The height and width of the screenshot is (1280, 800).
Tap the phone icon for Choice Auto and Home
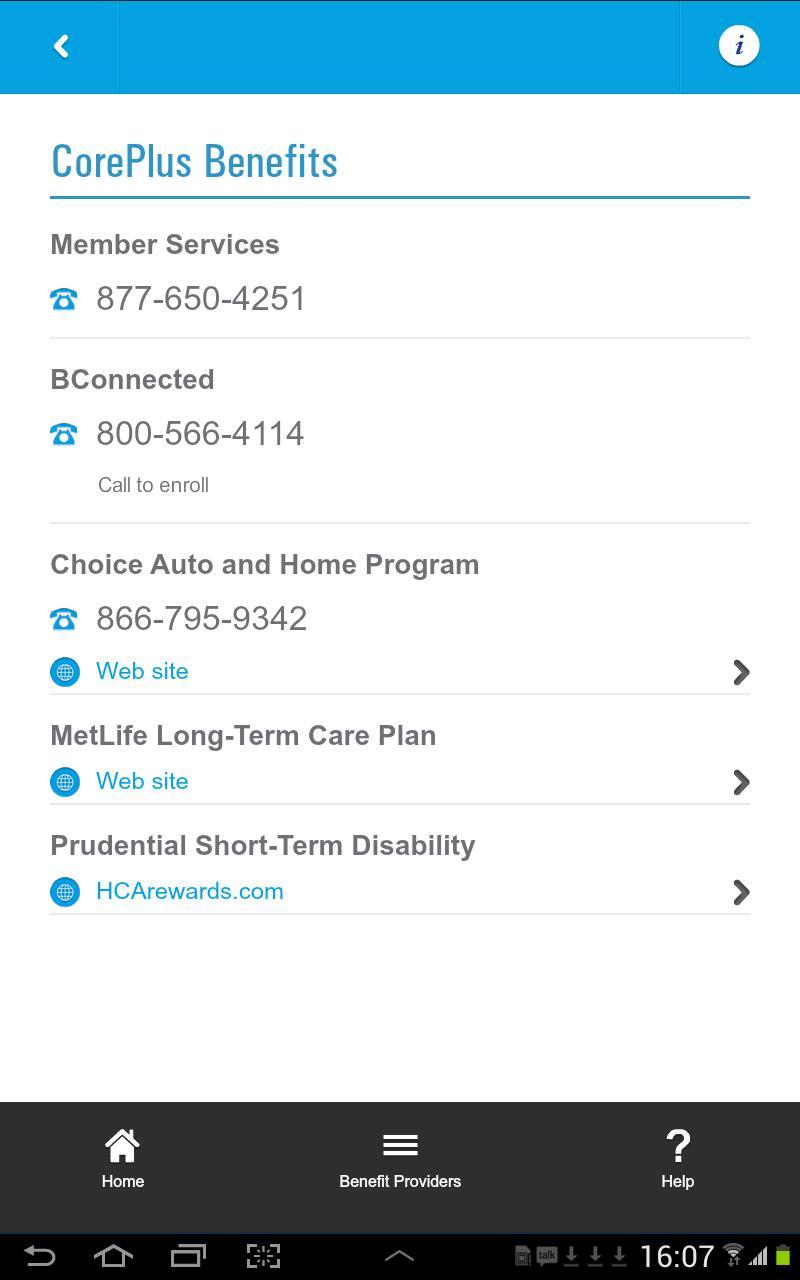tap(64, 619)
